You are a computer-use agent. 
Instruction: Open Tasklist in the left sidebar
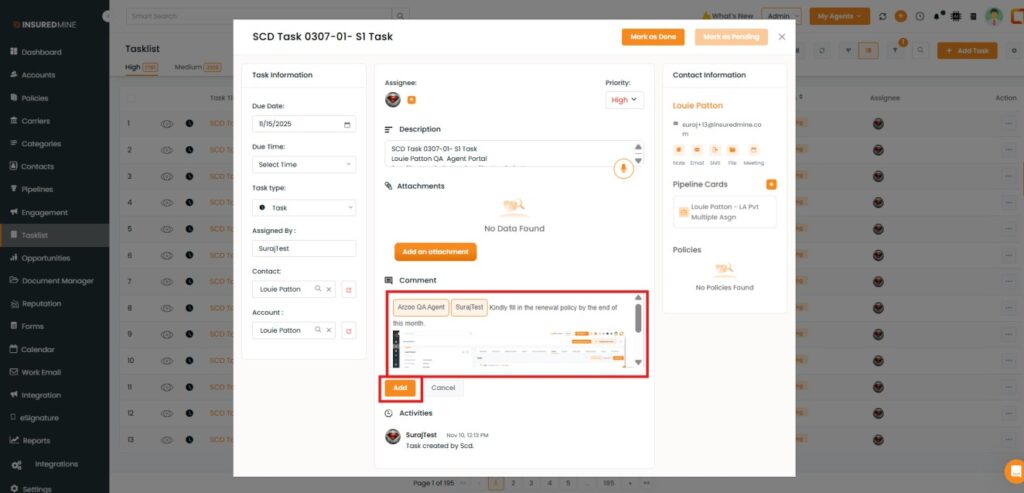[41, 235]
